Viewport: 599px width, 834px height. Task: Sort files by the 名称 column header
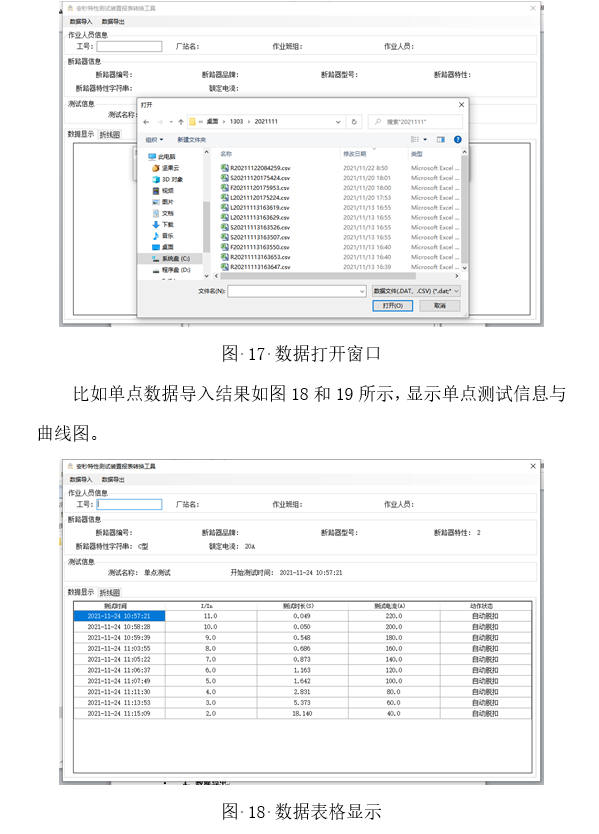[x=226, y=154]
